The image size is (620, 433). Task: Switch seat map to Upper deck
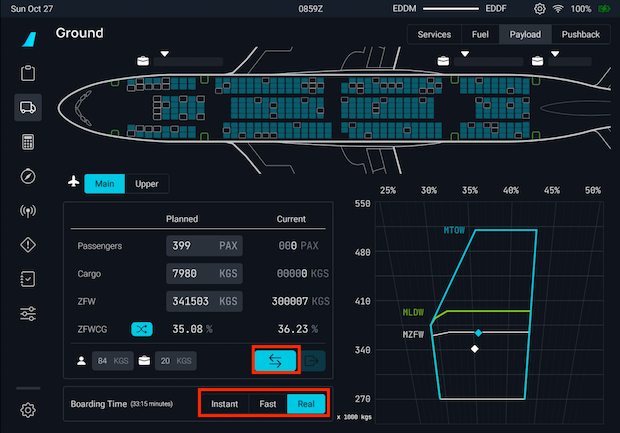coord(146,183)
